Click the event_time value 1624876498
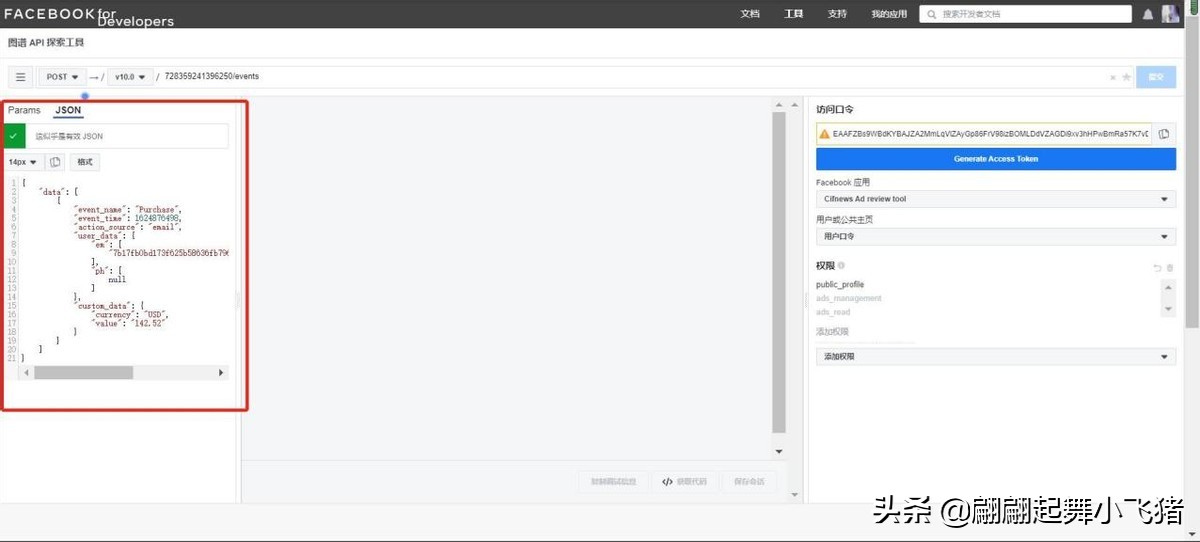This screenshot has width=1200, height=542. click(x=158, y=217)
